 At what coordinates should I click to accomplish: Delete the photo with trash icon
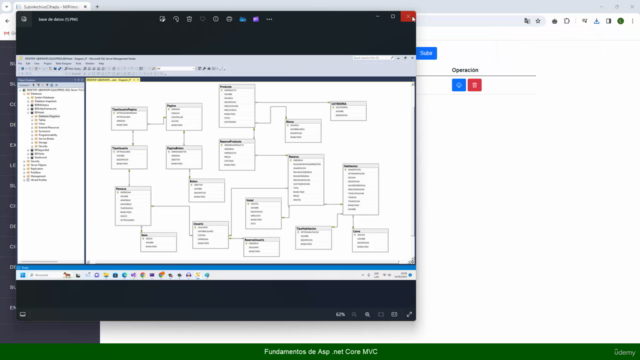pyautogui.click(x=189, y=19)
